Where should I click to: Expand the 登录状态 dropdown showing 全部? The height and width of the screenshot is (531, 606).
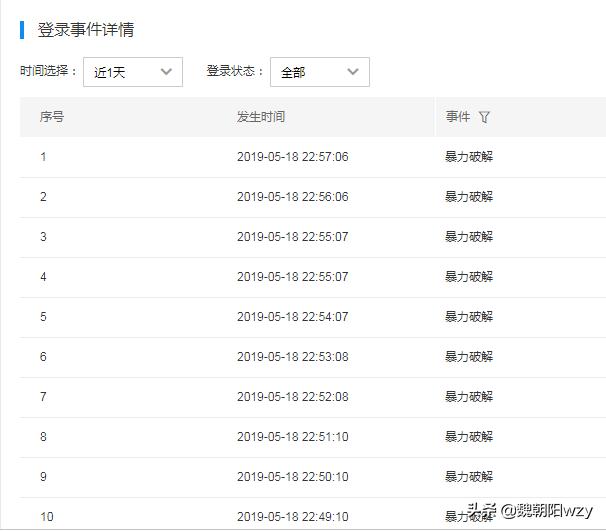click(319, 72)
